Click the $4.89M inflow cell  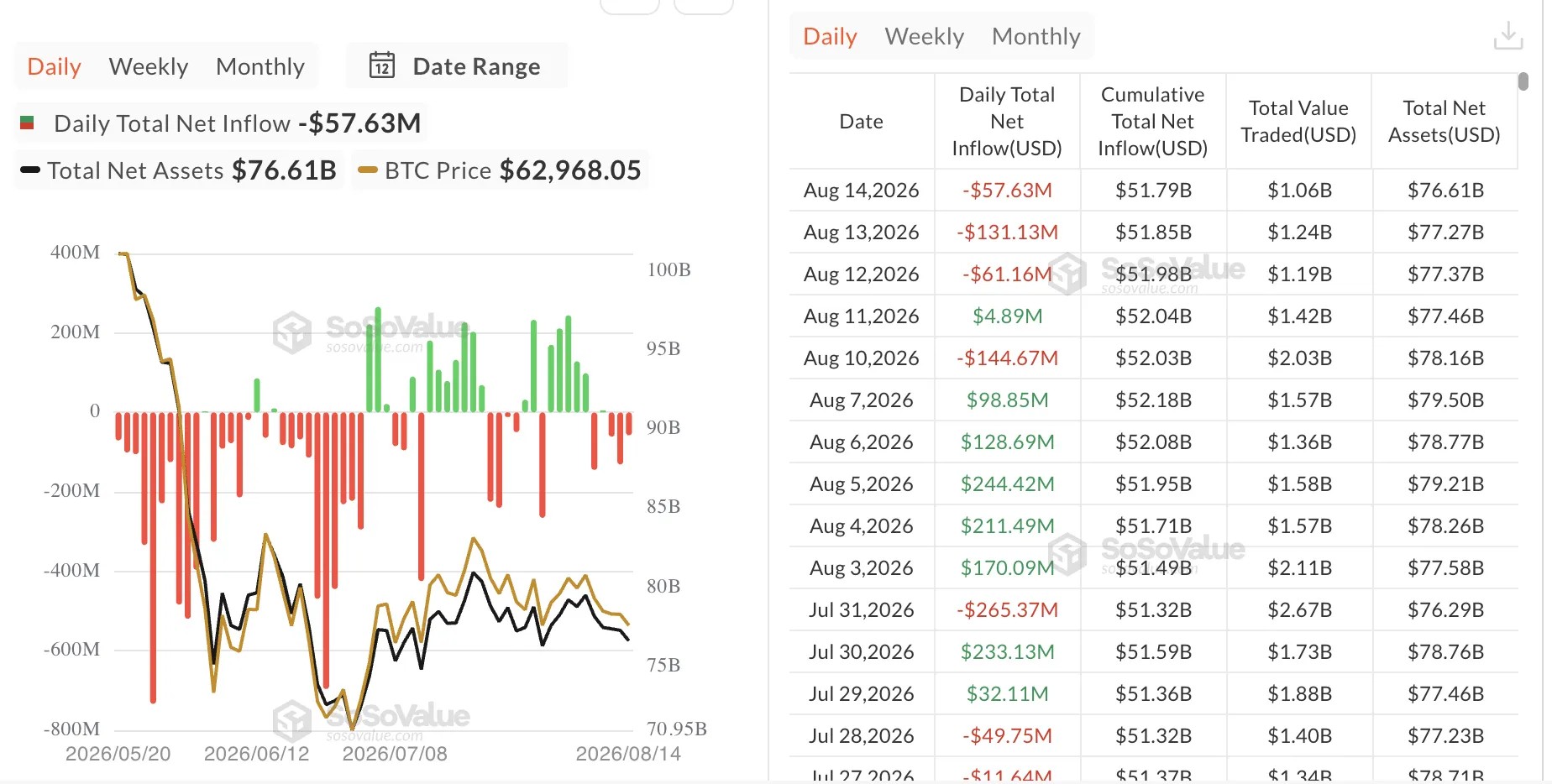tap(1007, 316)
